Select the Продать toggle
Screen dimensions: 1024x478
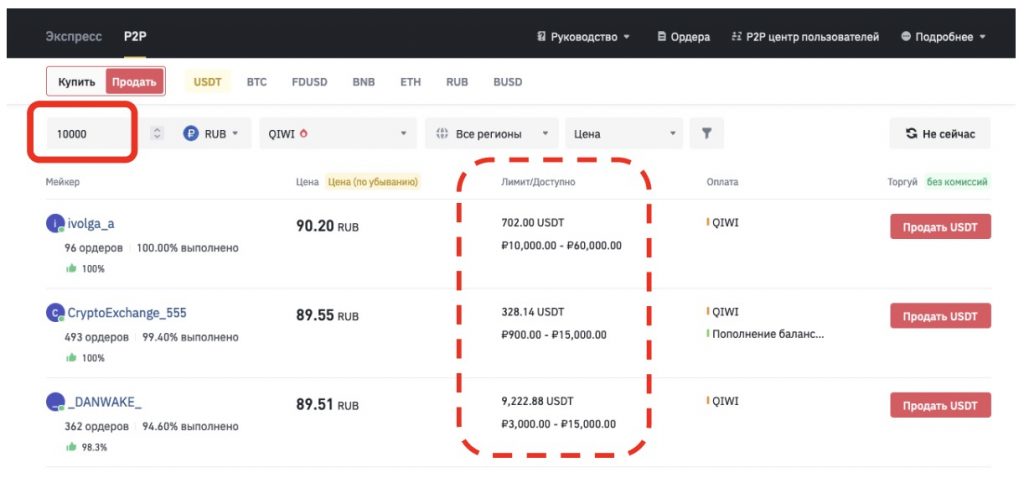[134, 82]
